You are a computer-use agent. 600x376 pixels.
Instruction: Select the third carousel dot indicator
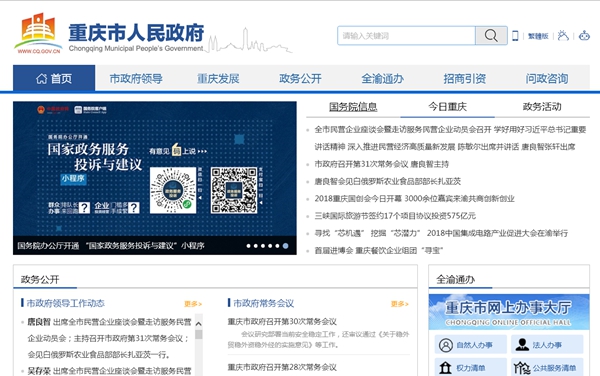coord(263,246)
